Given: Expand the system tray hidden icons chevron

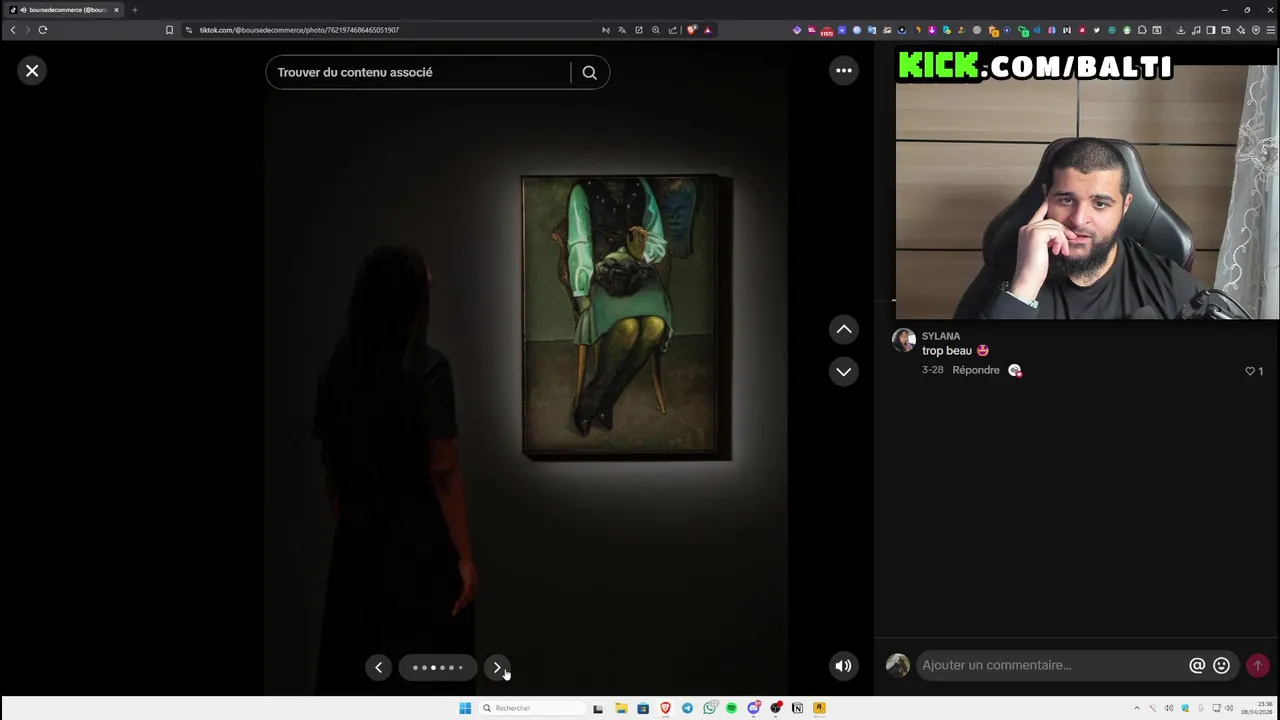Looking at the screenshot, I should (x=1136, y=708).
